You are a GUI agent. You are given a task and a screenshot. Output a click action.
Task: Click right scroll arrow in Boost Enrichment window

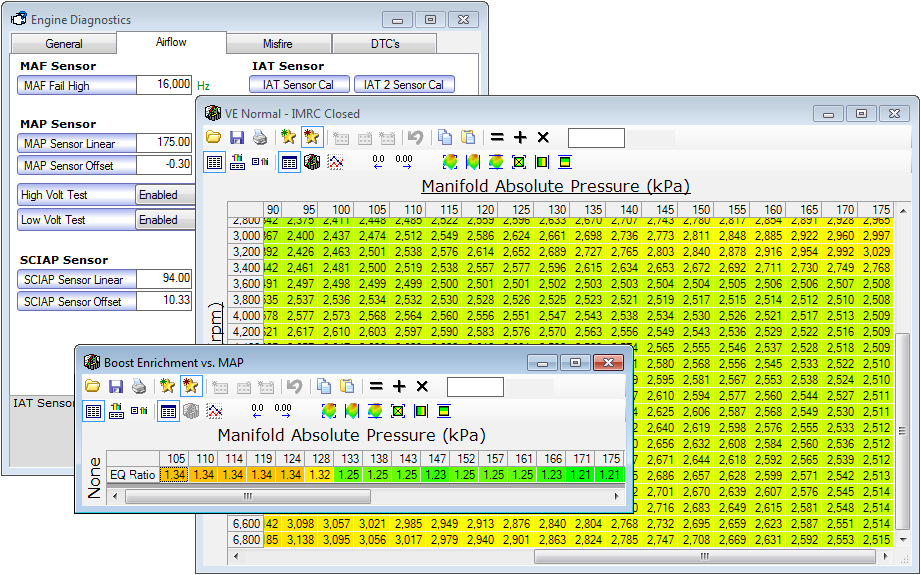pos(616,496)
